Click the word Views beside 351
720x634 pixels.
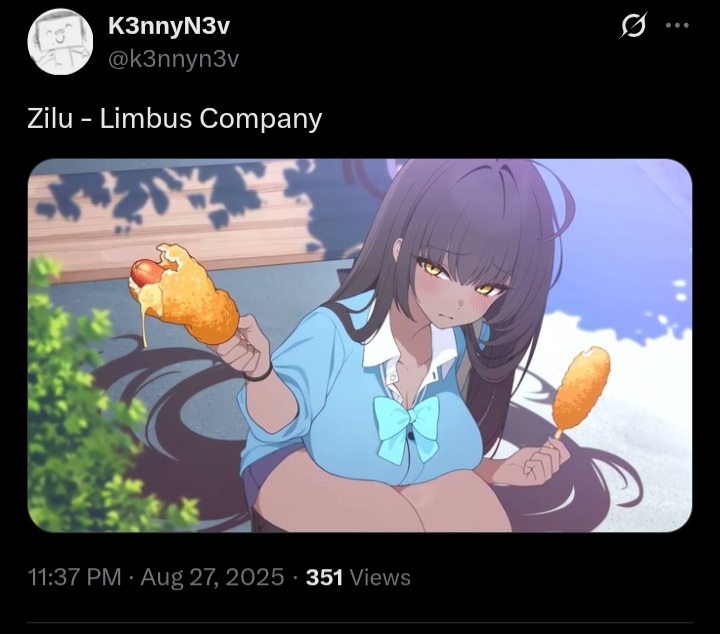point(380,577)
